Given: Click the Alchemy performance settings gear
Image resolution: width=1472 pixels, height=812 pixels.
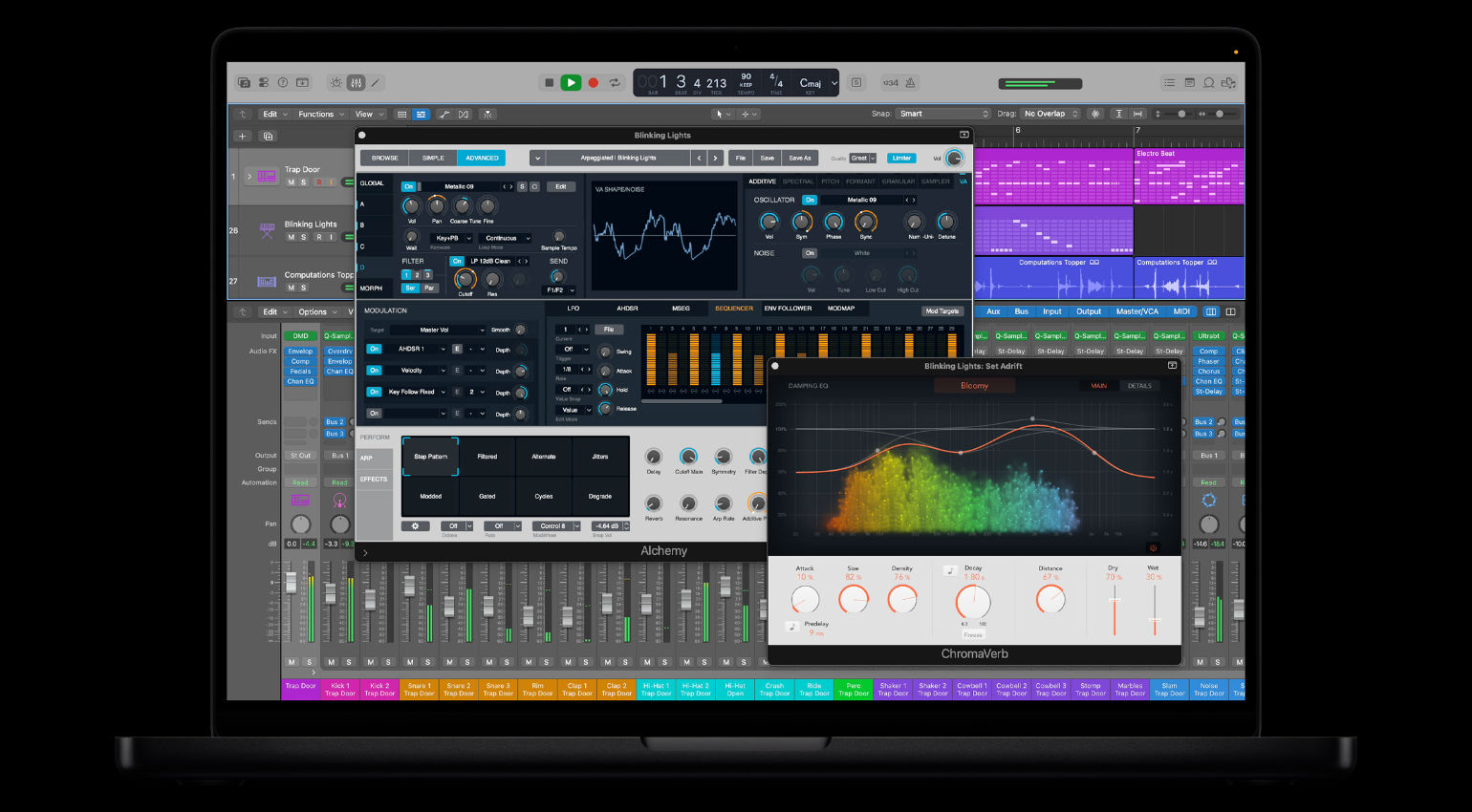Looking at the screenshot, I should click(x=415, y=526).
